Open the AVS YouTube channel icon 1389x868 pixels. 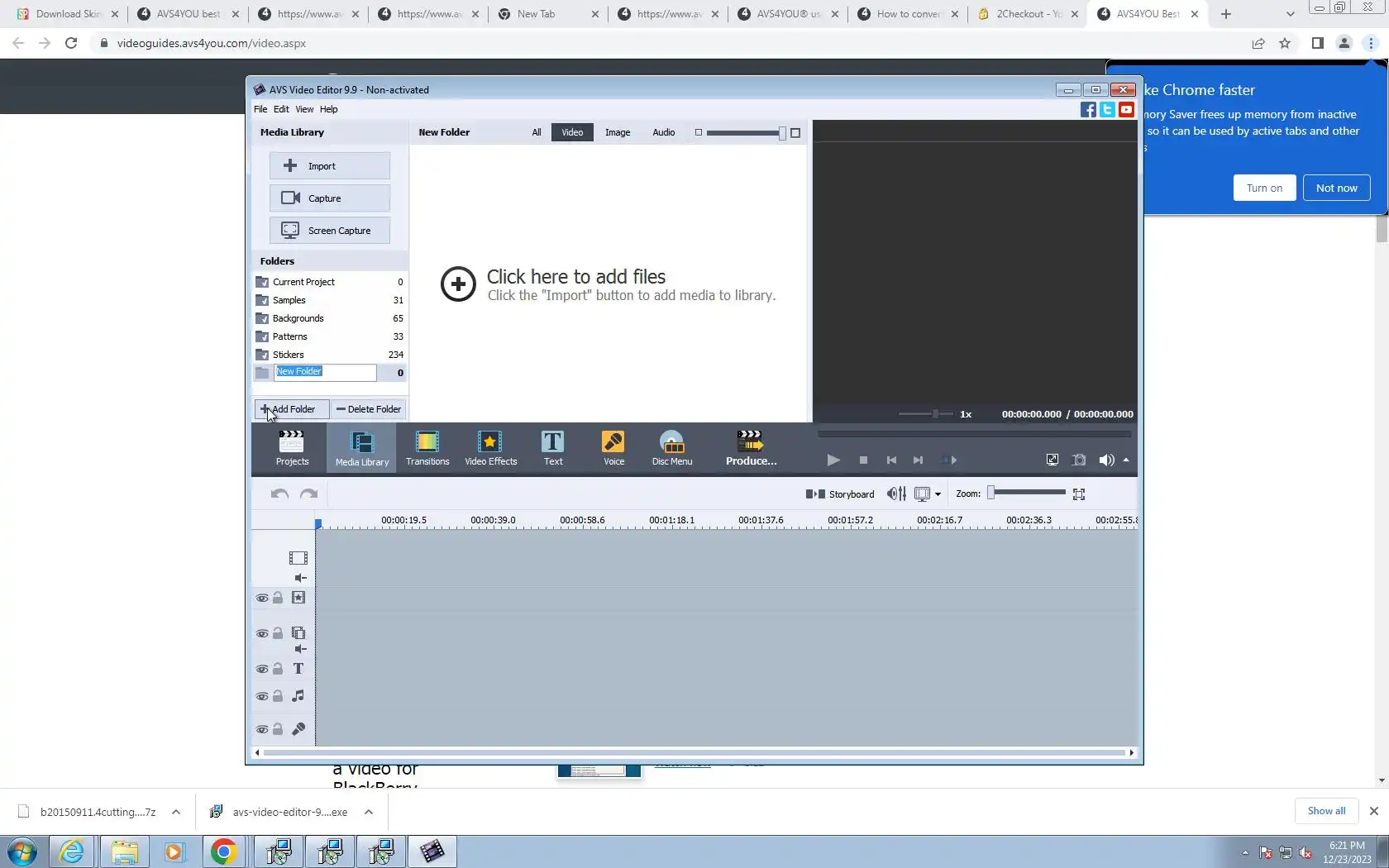1126,110
